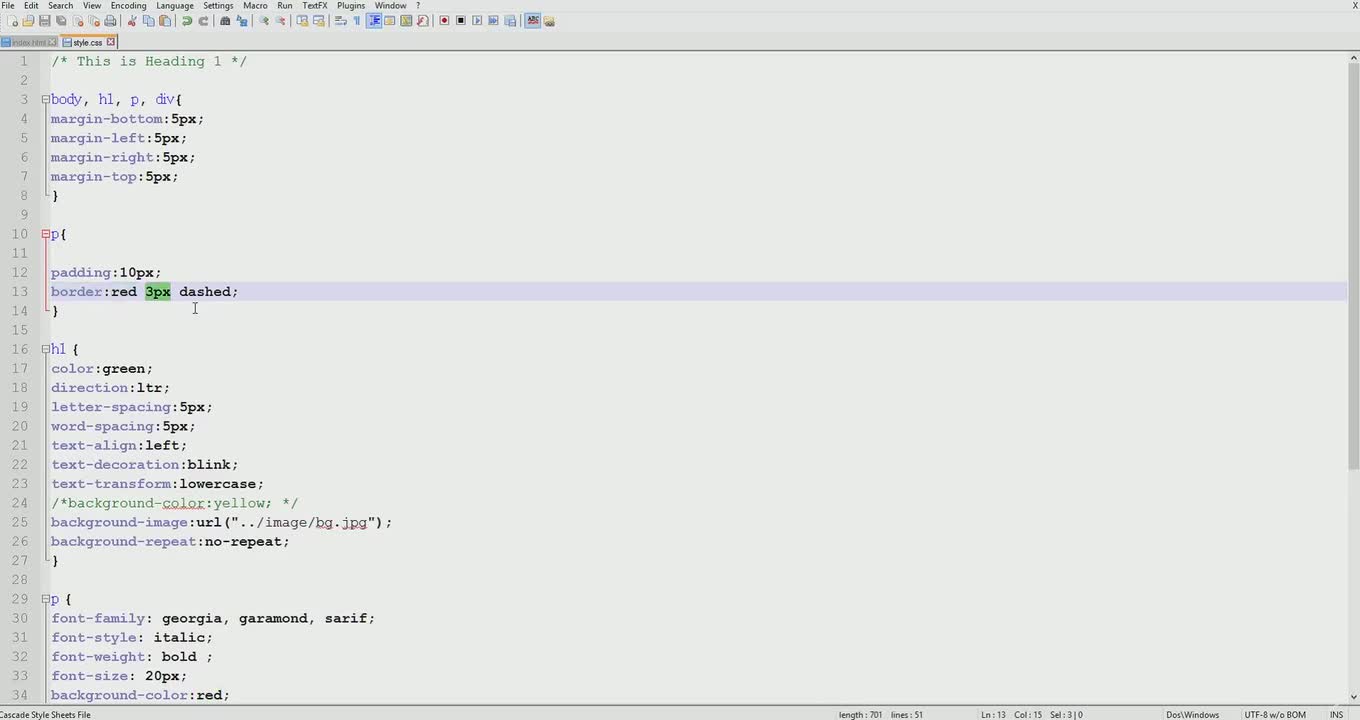Toggle show all characters pilcrow icon
Viewport: 1360px width, 720px height.
click(x=357, y=21)
